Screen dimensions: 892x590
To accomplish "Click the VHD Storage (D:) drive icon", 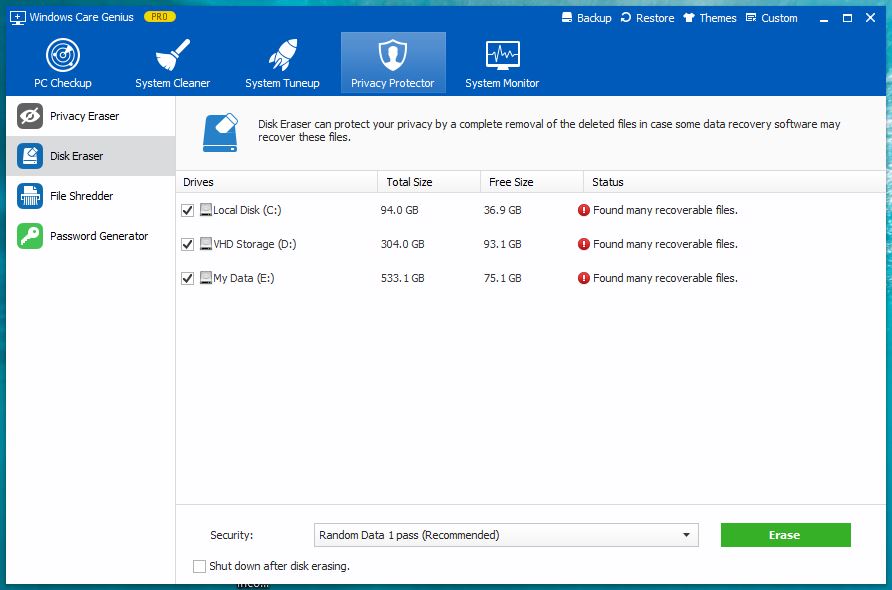I will point(205,244).
